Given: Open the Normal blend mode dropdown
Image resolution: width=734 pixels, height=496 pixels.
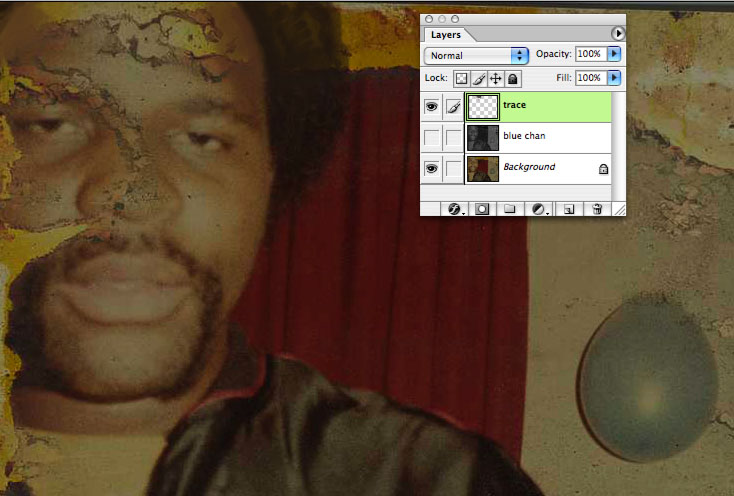Looking at the screenshot, I should tap(476, 56).
